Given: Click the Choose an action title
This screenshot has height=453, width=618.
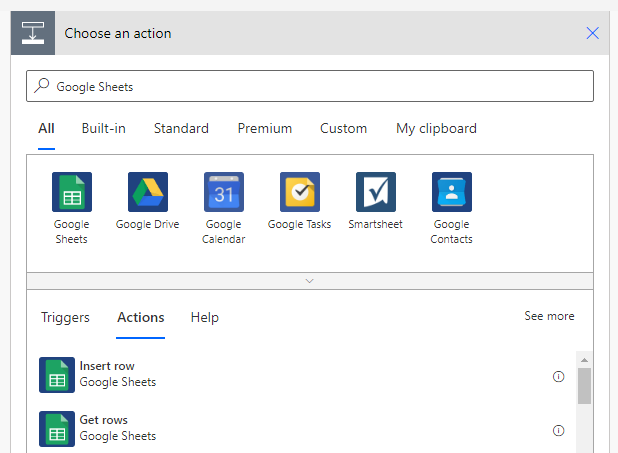Looking at the screenshot, I should click(x=118, y=34).
